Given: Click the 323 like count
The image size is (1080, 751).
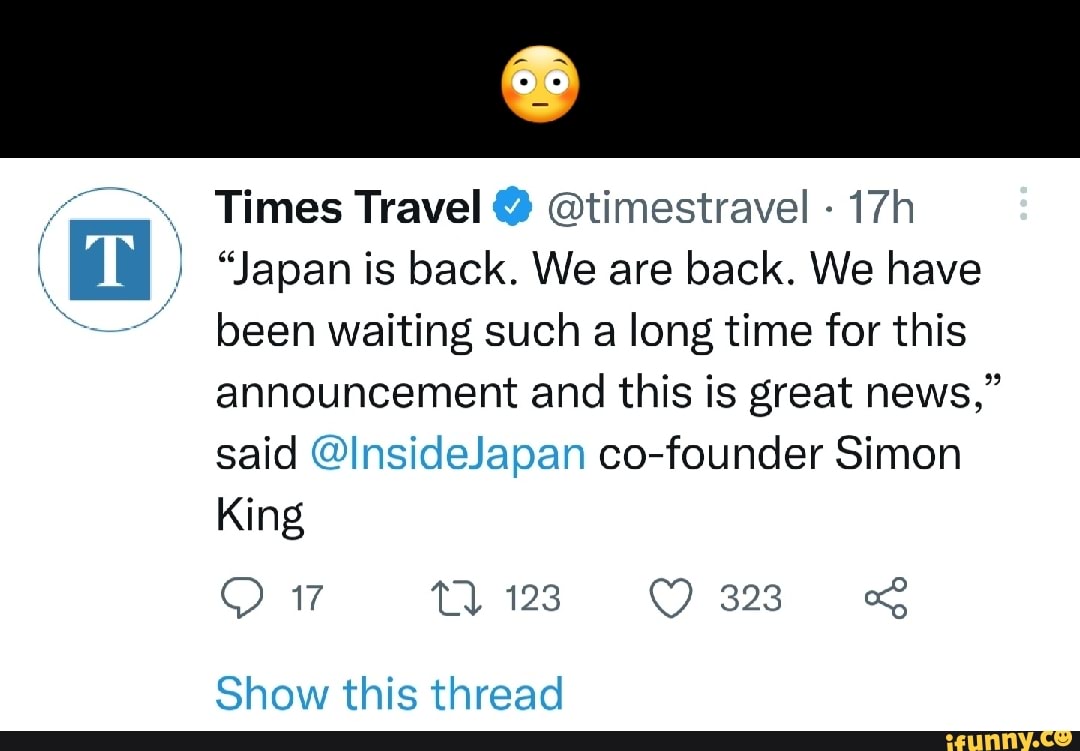Looking at the screenshot, I should click(750, 599).
